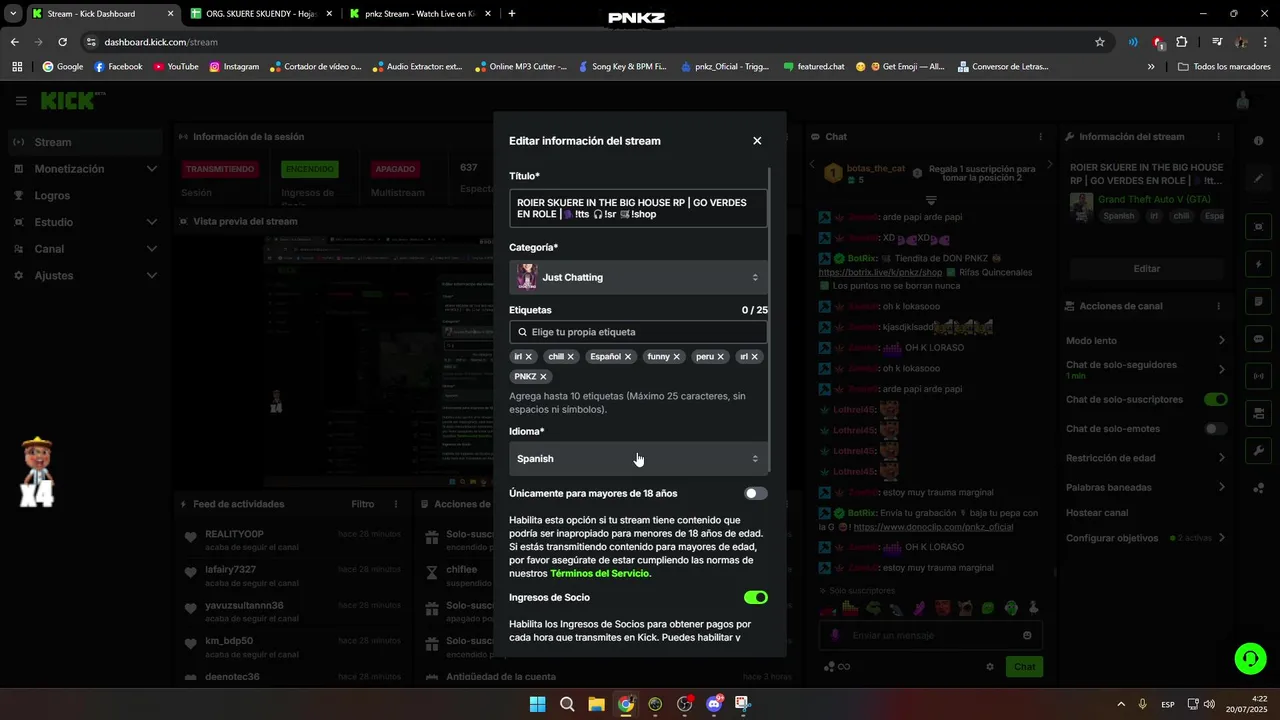Image resolution: width=1280 pixels, height=720 pixels.
Task: Open the Categoría dropdown showing Just Chatting
Action: (638, 277)
